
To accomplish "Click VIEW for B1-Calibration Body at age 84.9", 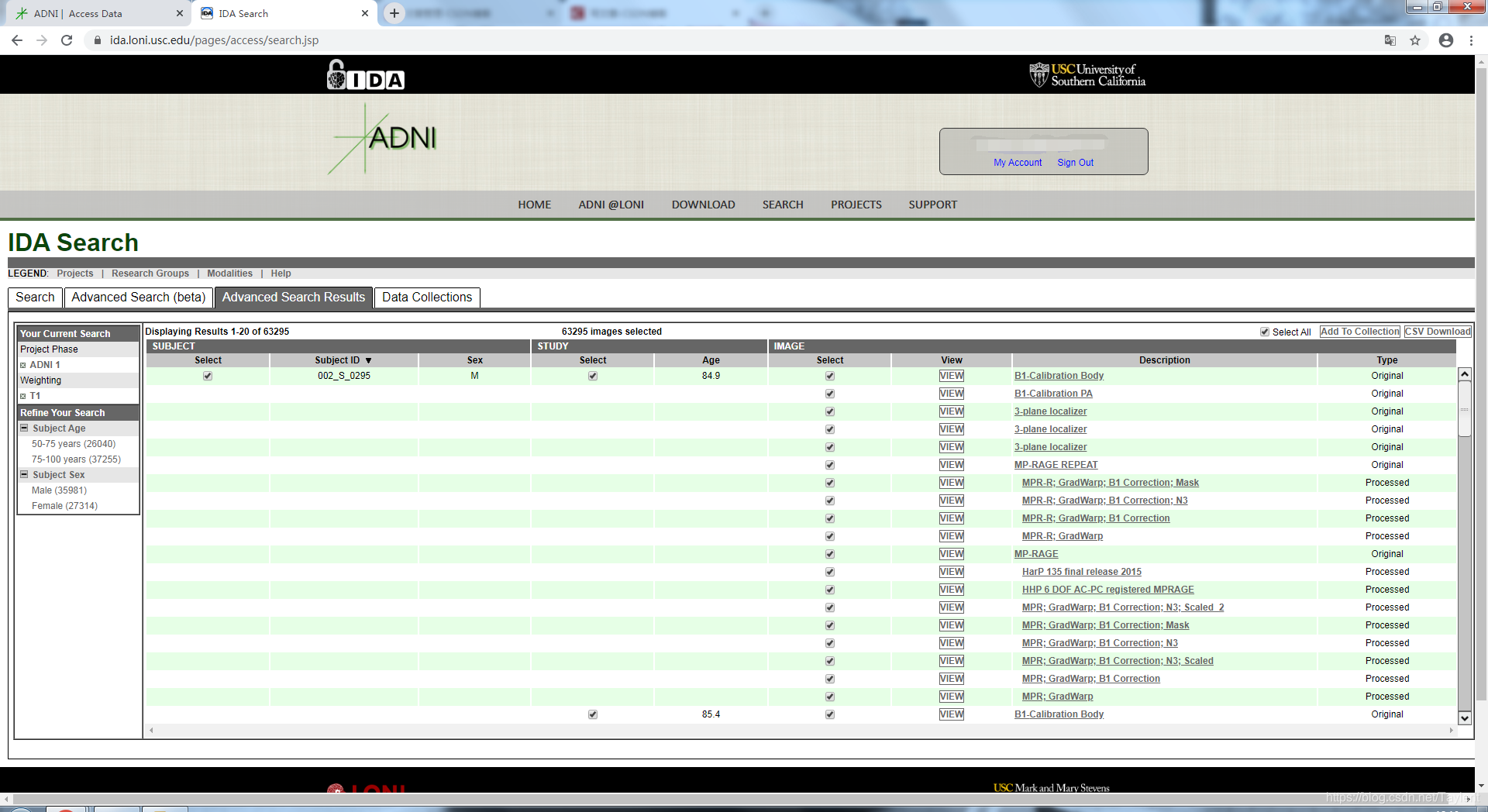I will (x=952, y=376).
